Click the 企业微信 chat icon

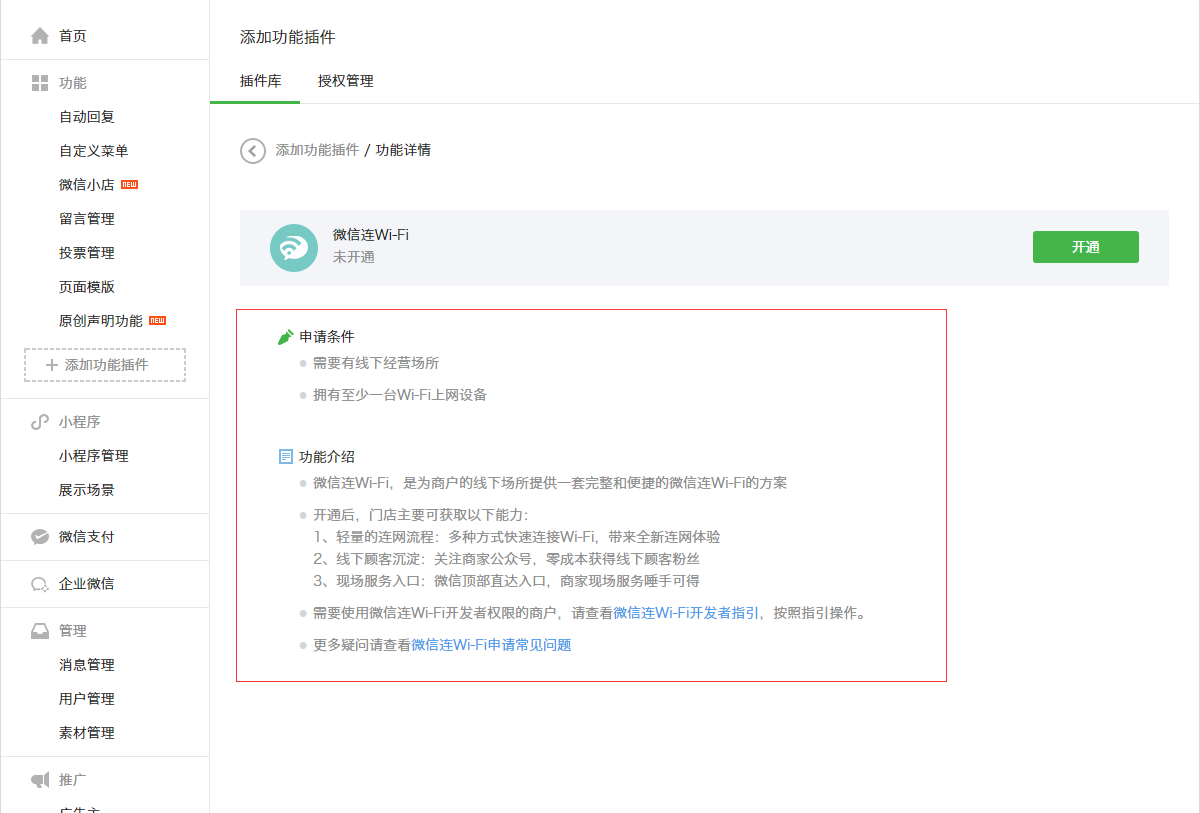click(x=40, y=584)
